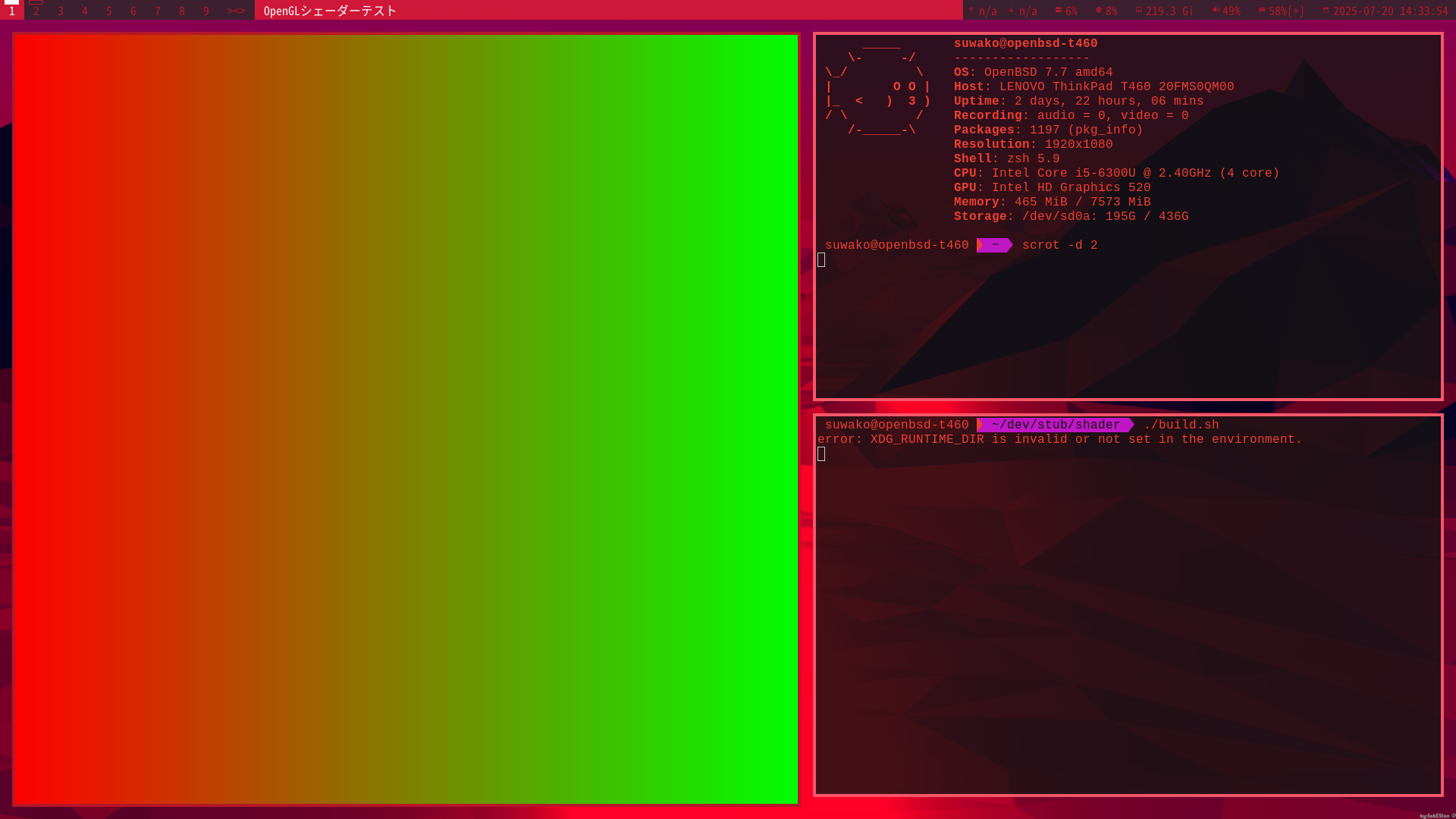Click inside the OpenGL gradient window
This screenshot has width=1456, height=819.
pos(406,419)
